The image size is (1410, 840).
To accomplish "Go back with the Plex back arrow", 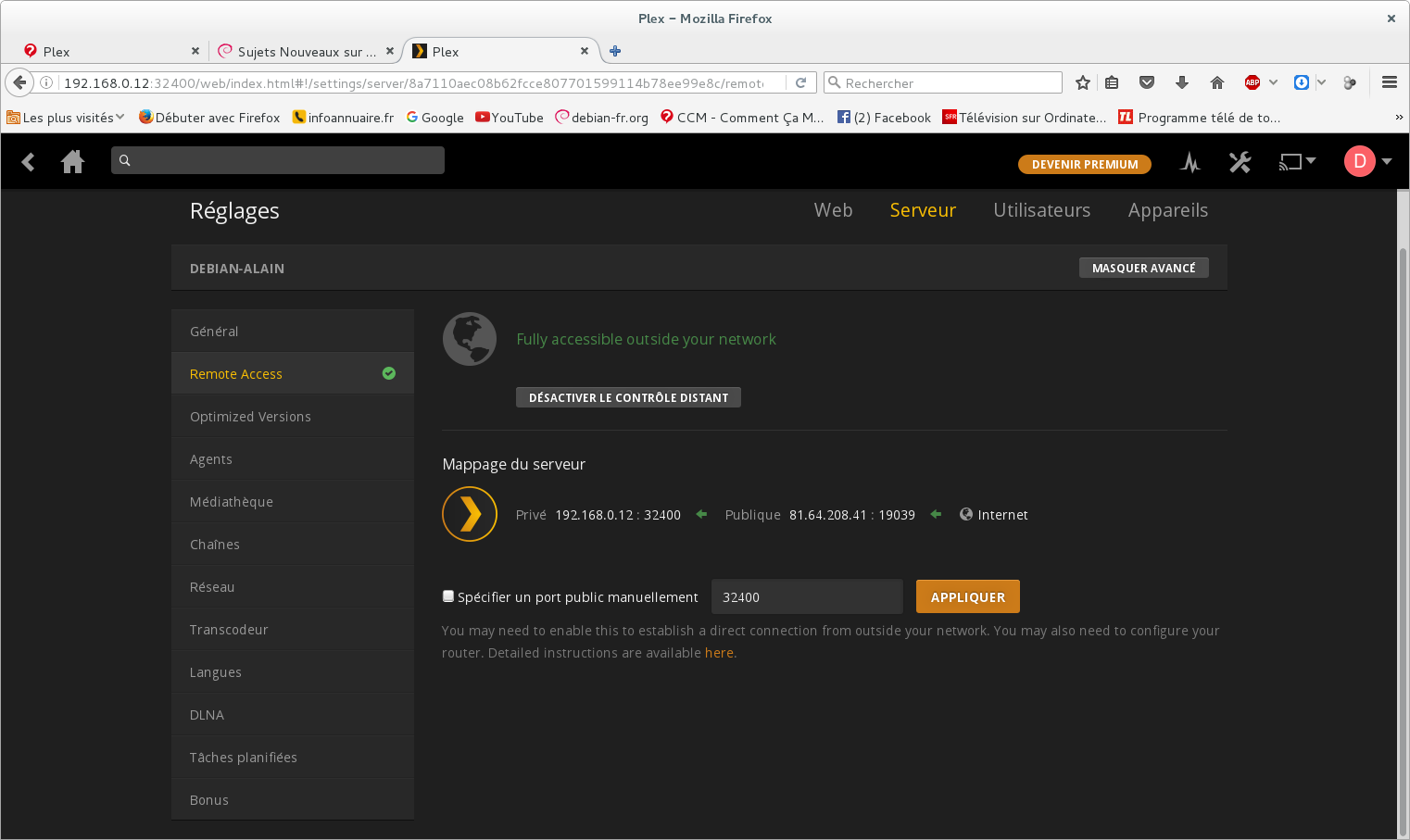I will click(29, 162).
